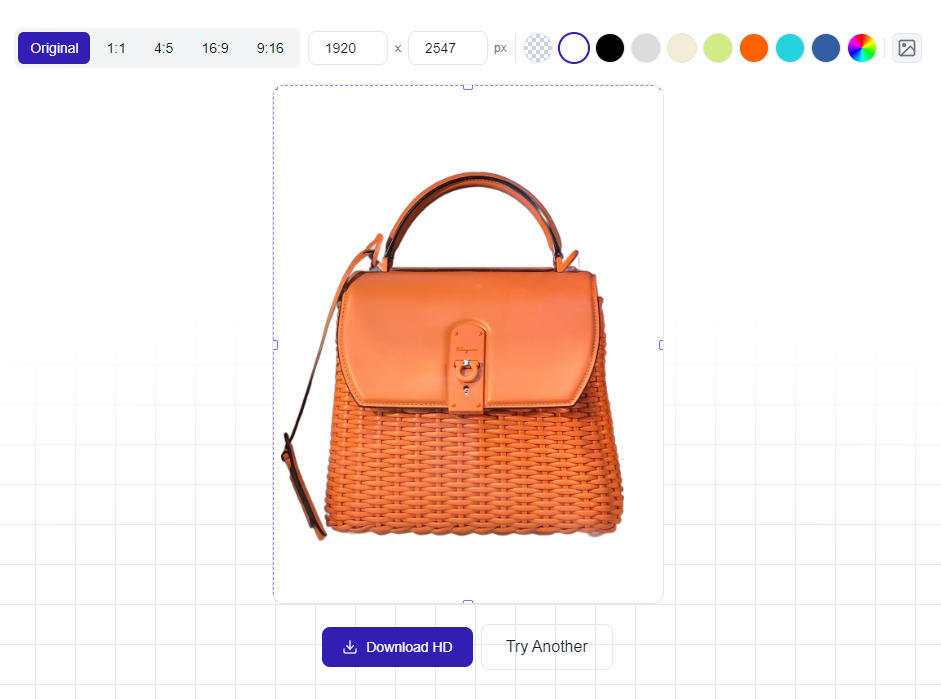Set background to dark blue swatch
The width and height of the screenshot is (941, 699).
[x=826, y=48]
